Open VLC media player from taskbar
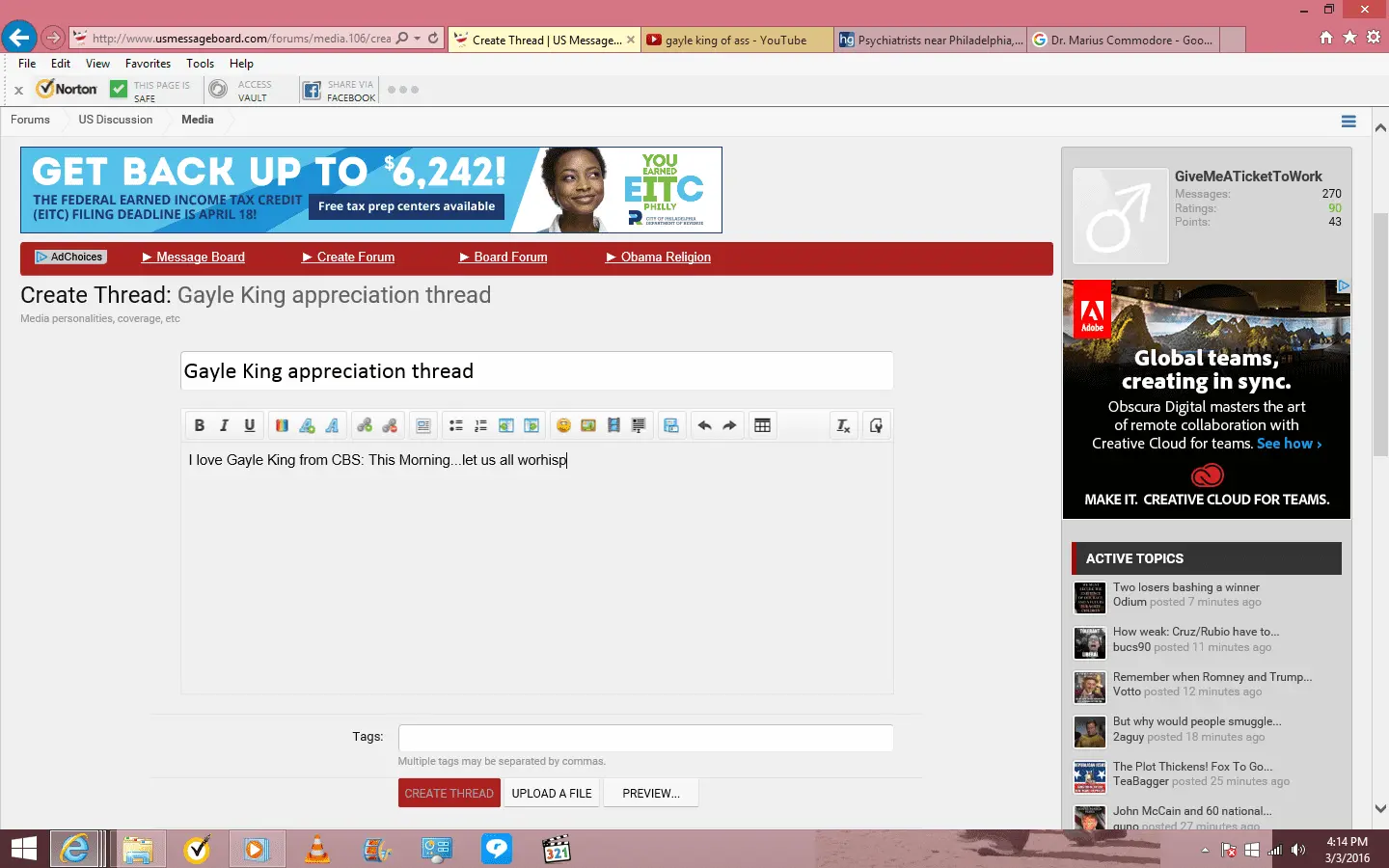This screenshot has width=1389, height=868. point(316,849)
